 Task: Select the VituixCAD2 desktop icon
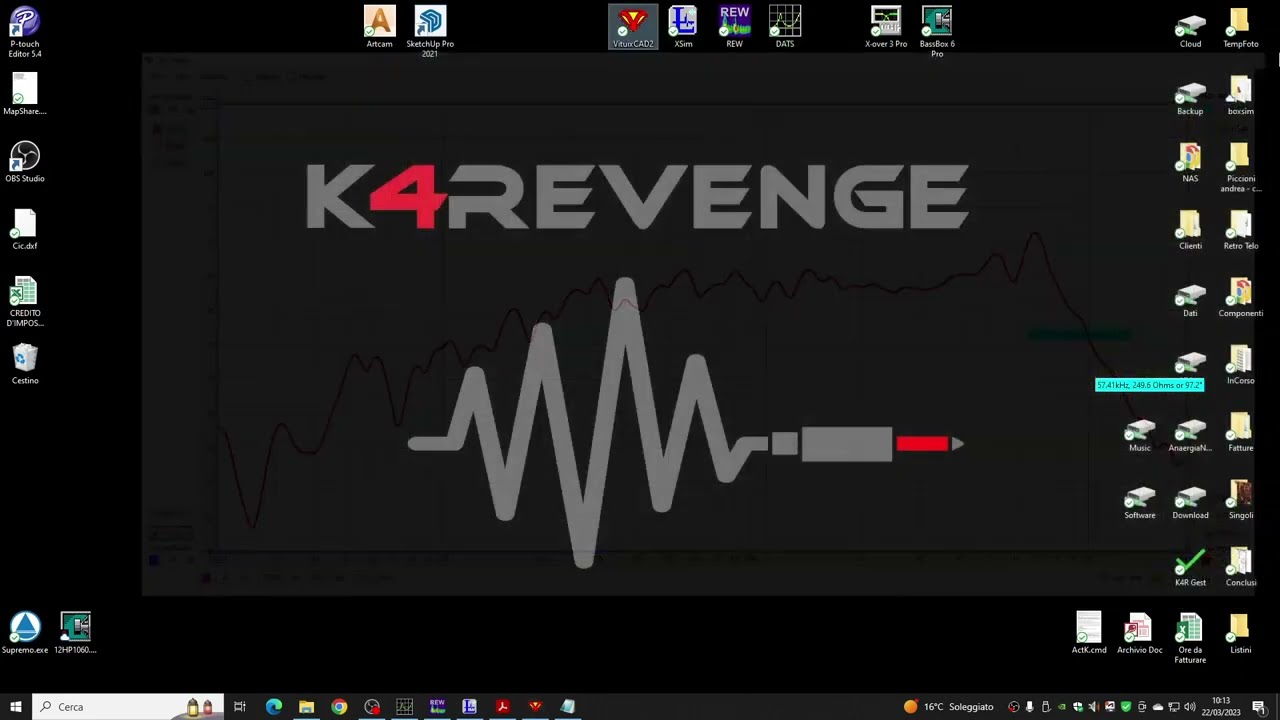pyautogui.click(x=633, y=27)
